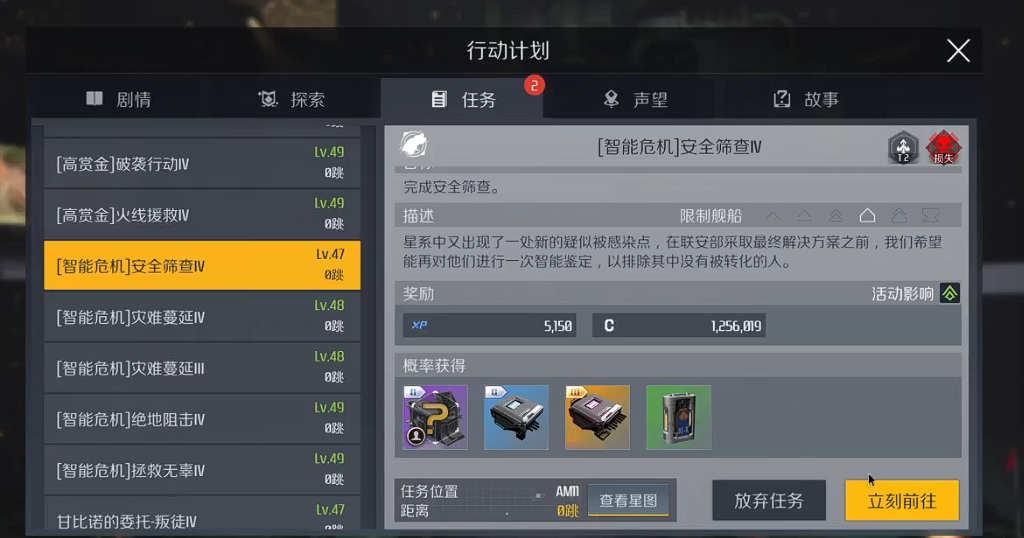
Task: Open the 故事 tab
Action: coord(807,99)
